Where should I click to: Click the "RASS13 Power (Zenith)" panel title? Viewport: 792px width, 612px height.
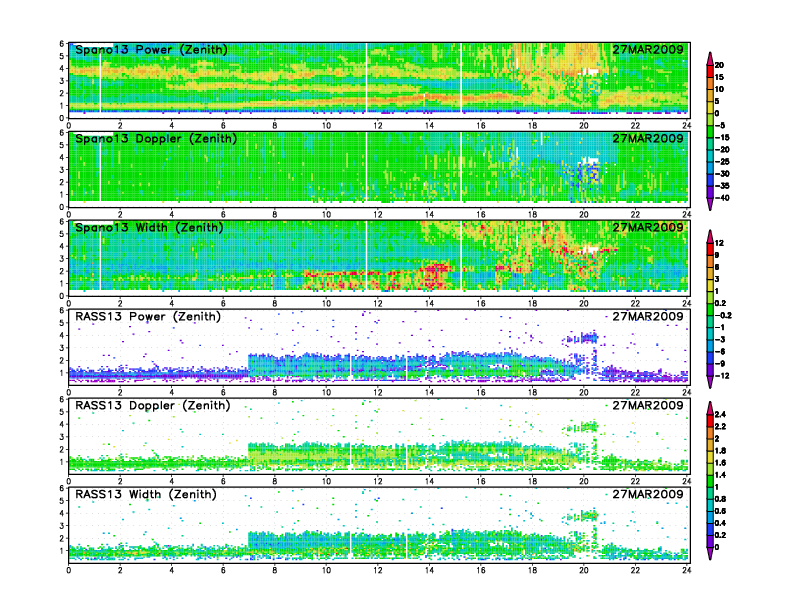pyautogui.click(x=148, y=316)
